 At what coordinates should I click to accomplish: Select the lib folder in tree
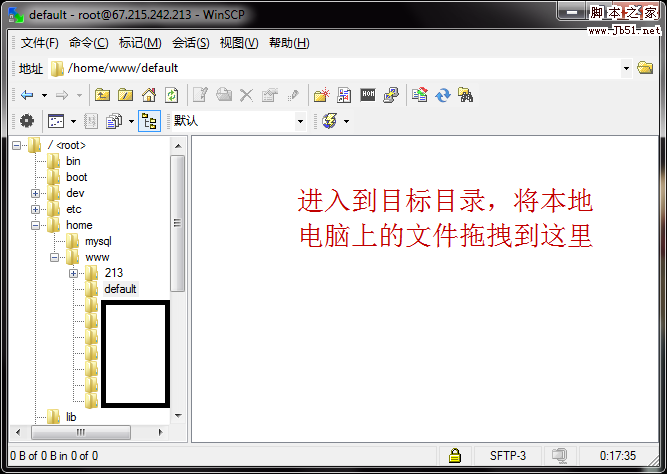(x=71, y=417)
